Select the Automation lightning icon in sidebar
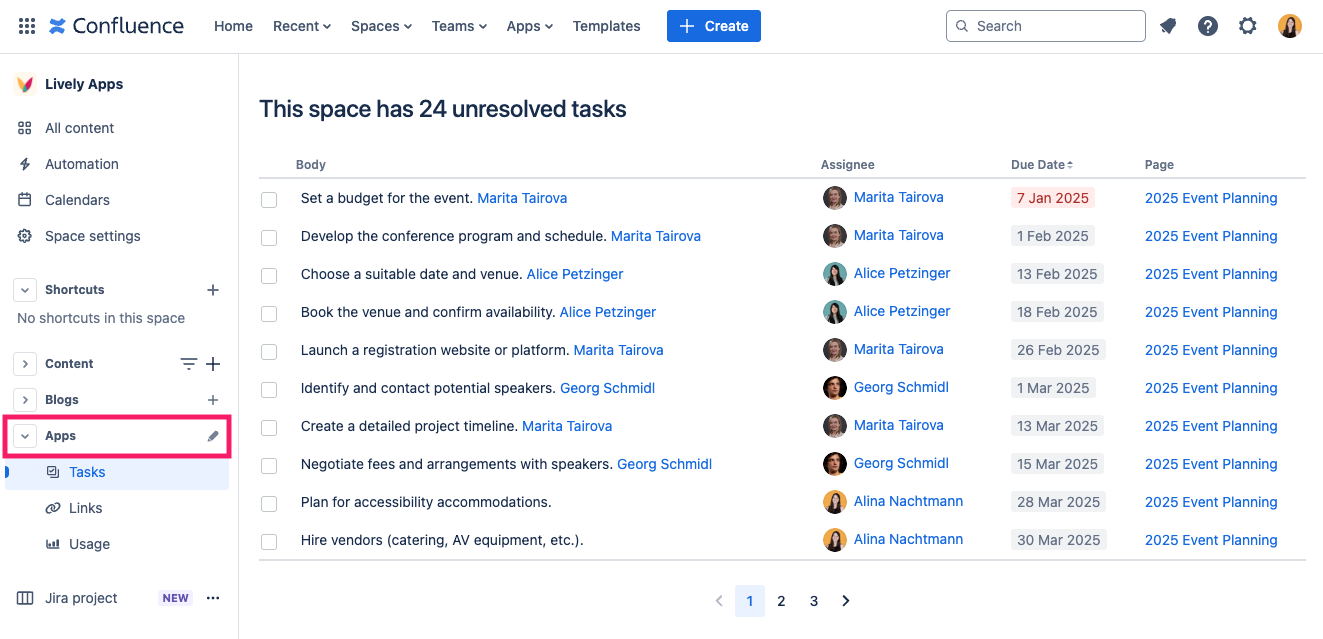Screen dimensions: 1323x639 point(23,163)
